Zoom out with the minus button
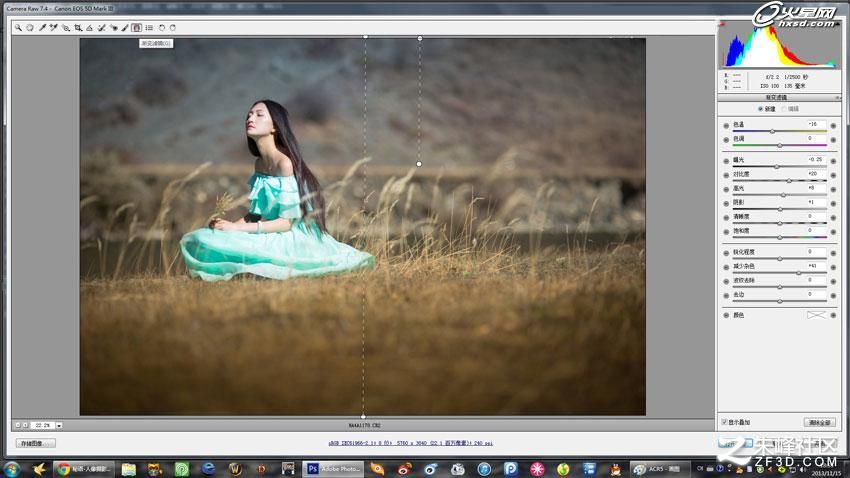 [17, 425]
